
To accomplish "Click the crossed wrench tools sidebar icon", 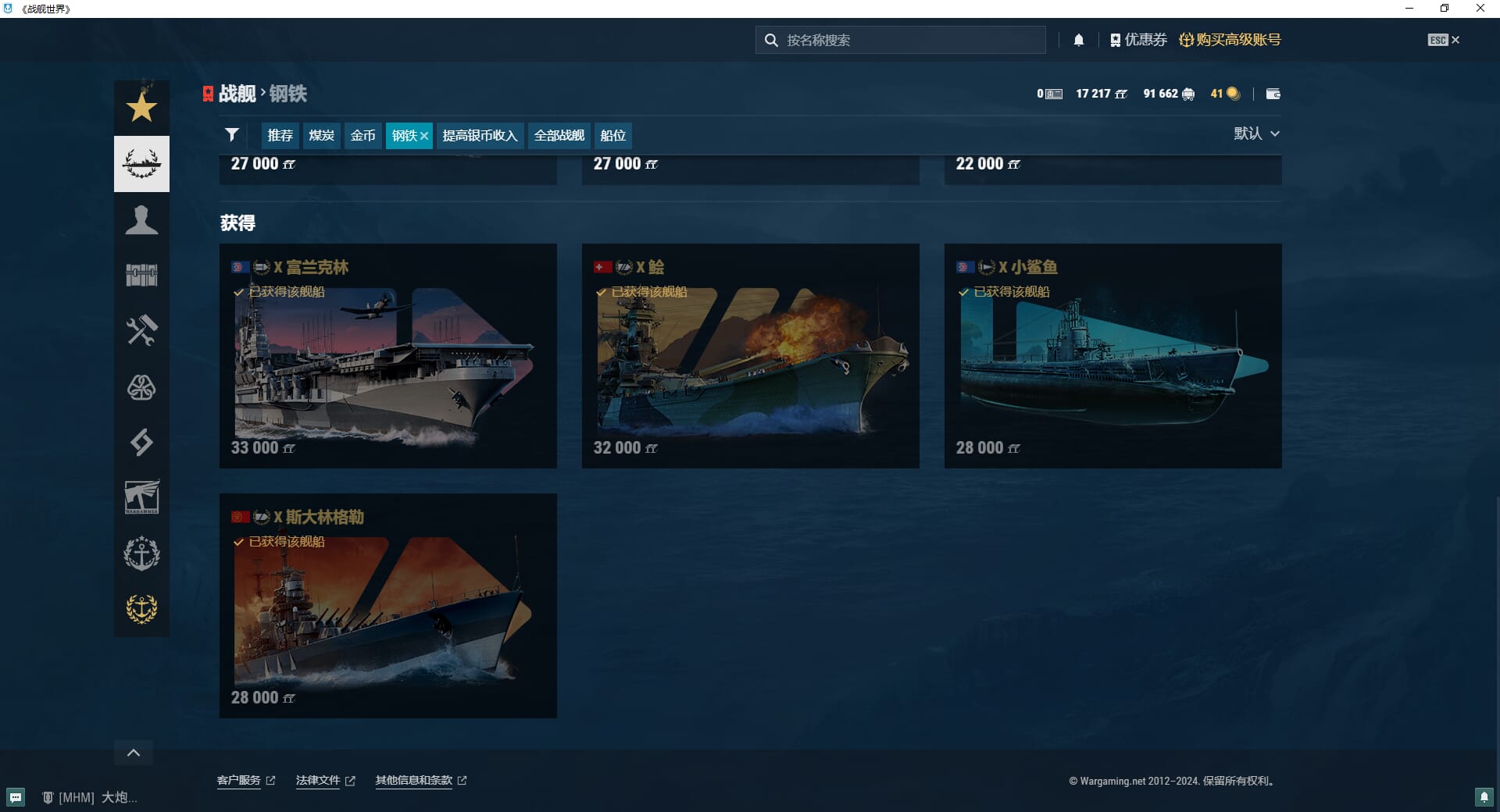I will pyautogui.click(x=141, y=331).
